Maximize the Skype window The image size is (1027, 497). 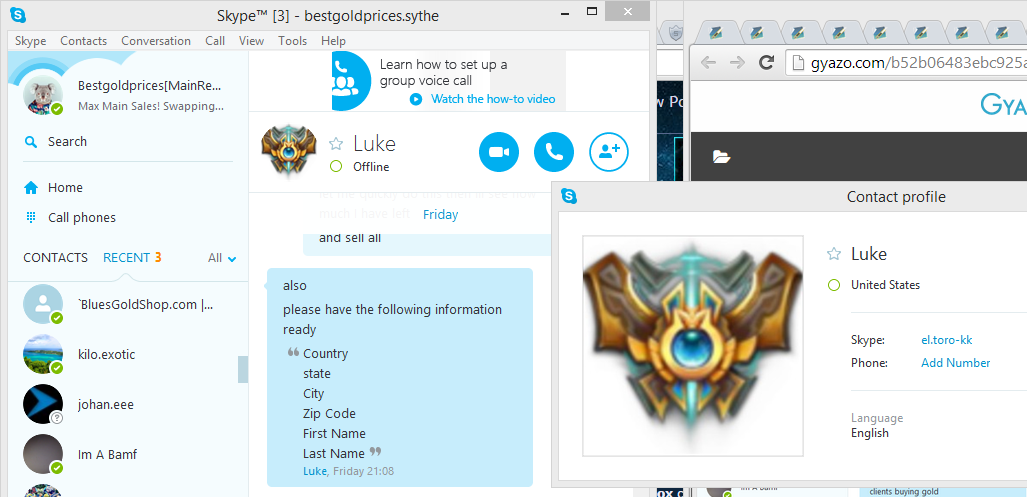click(x=591, y=12)
